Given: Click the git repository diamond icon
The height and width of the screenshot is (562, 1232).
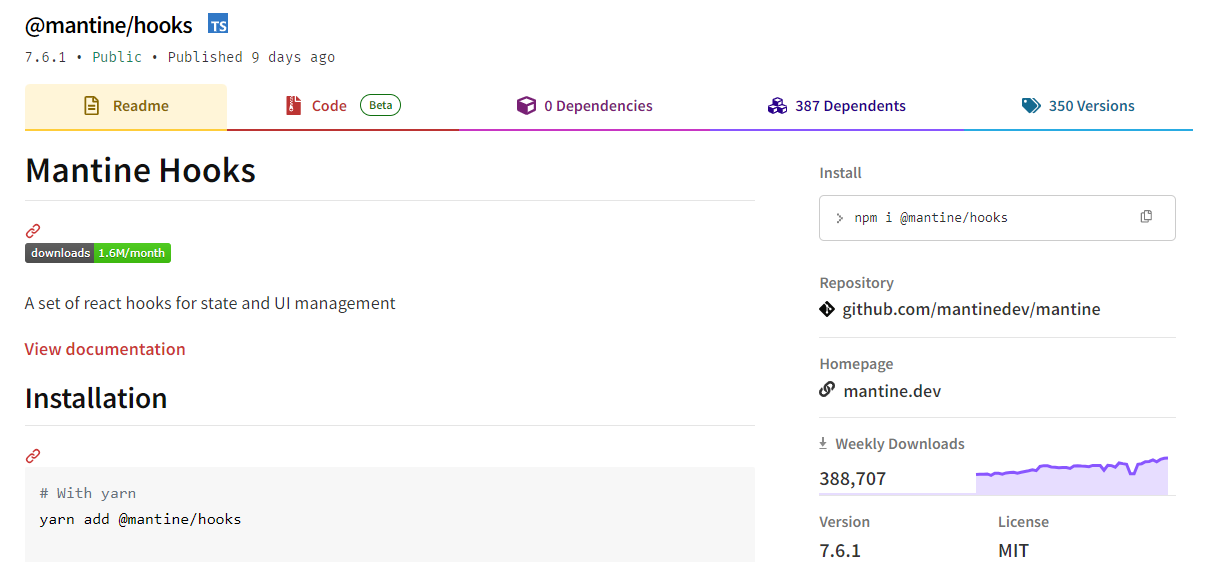Looking at the screenshot, I should click(827, 309).
